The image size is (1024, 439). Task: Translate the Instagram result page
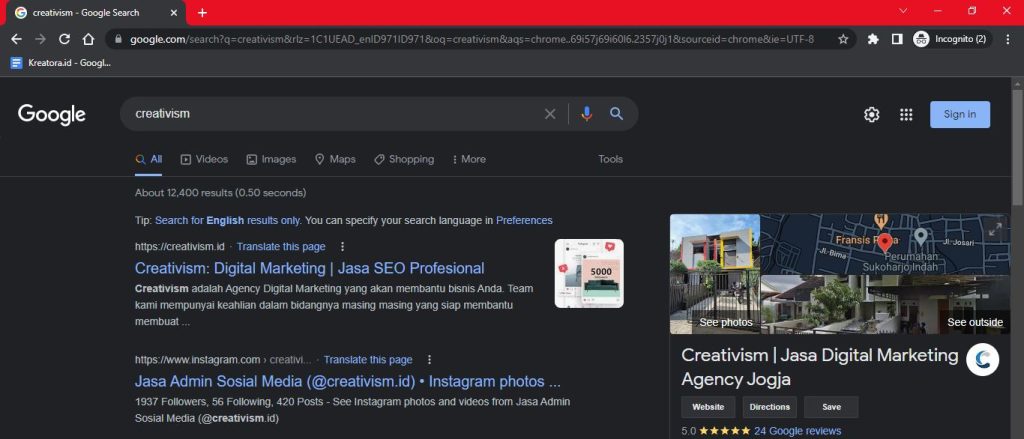tap(368, 360)
